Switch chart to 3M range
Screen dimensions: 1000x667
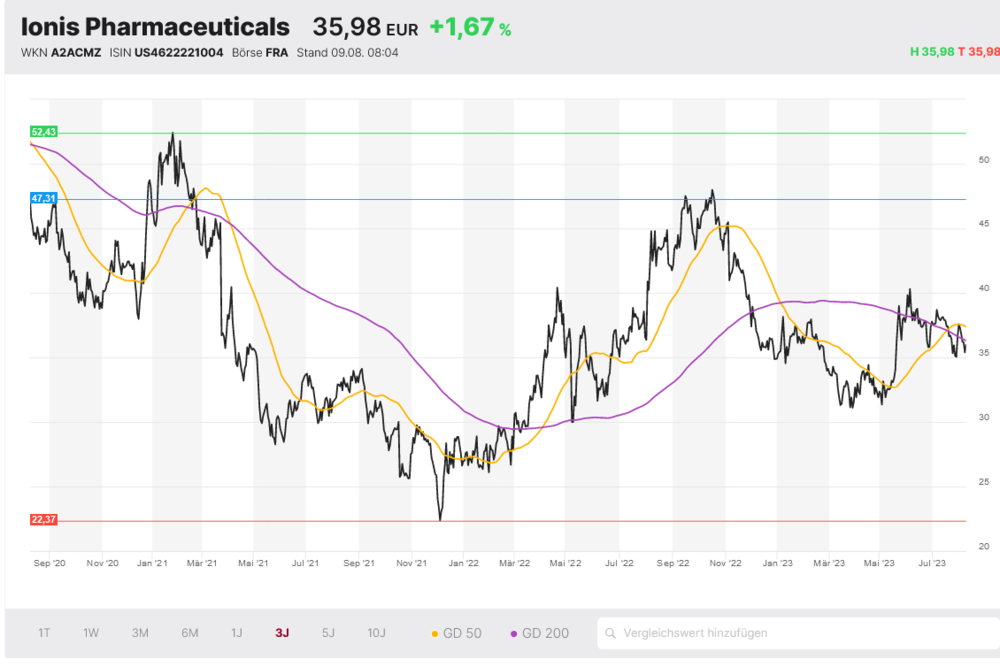pos(140,633)
